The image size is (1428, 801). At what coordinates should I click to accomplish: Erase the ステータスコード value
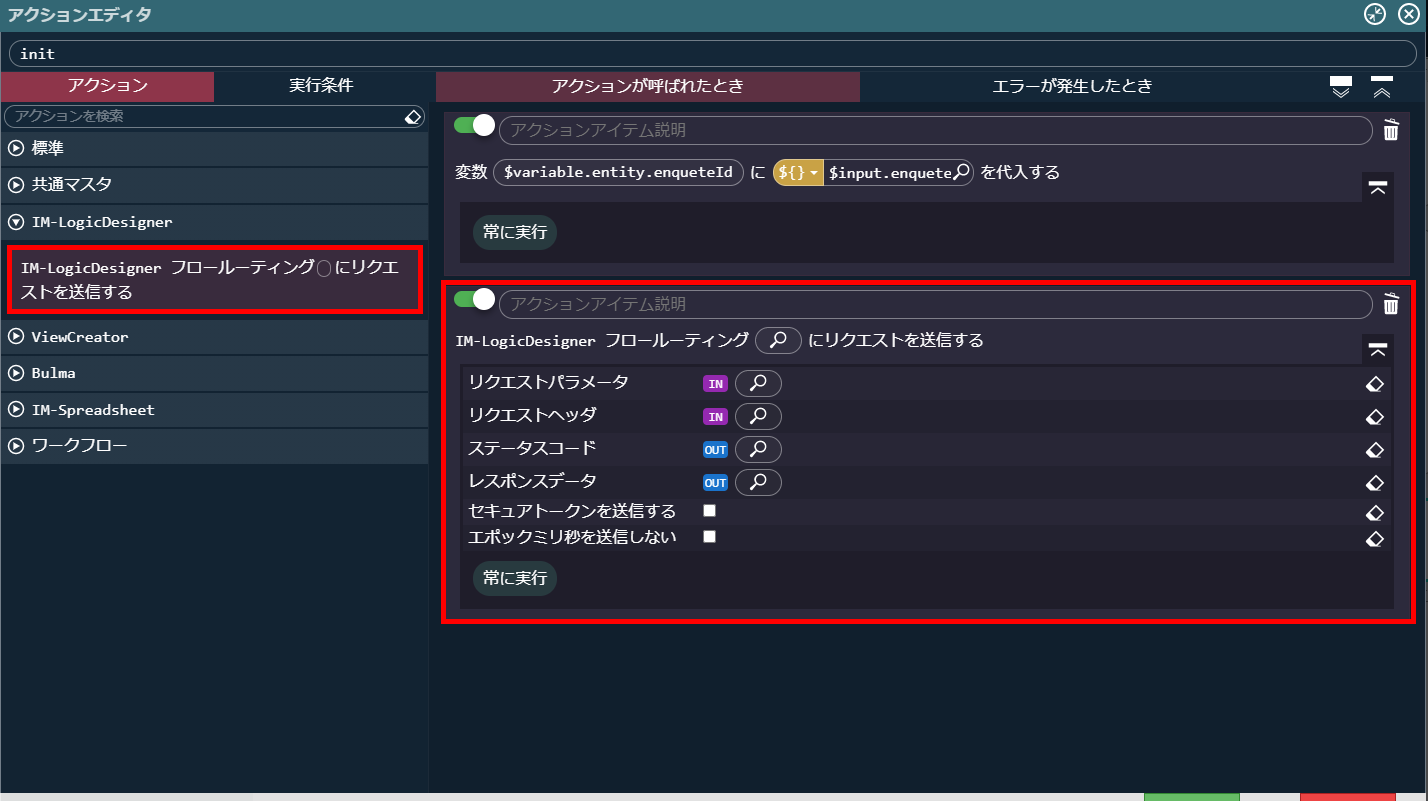point(1374,450)
